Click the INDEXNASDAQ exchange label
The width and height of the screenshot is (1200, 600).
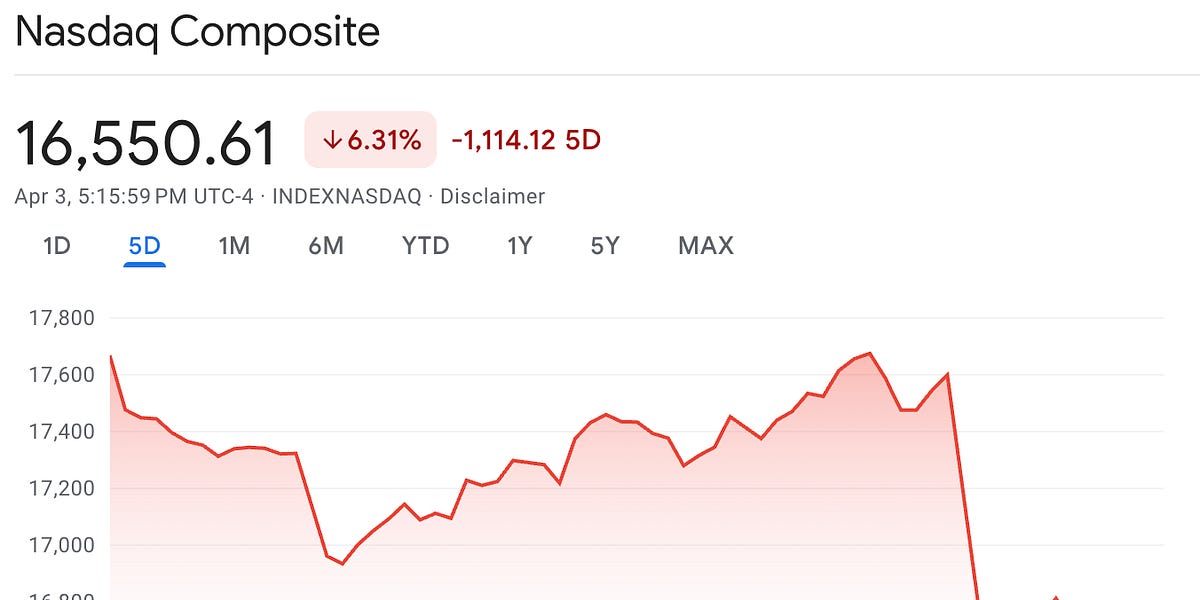tap(347, 196)
